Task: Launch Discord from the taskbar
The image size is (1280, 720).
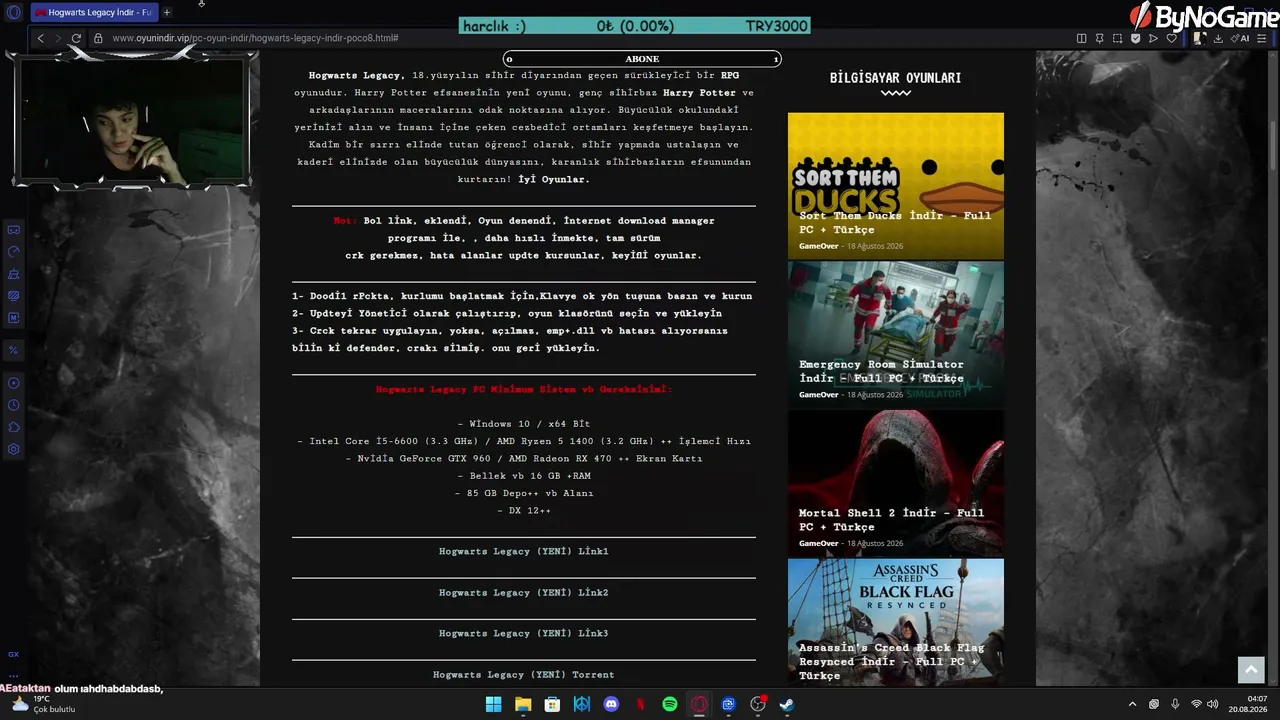Action: (x=611, y=704)
